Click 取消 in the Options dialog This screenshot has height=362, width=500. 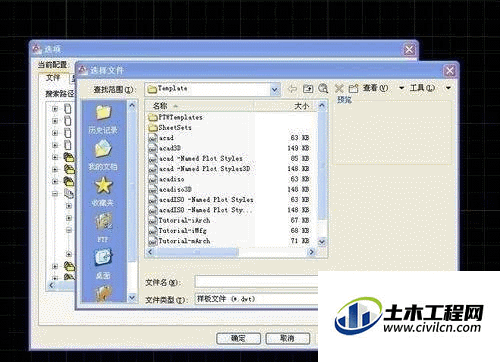[x=288, y=338]
